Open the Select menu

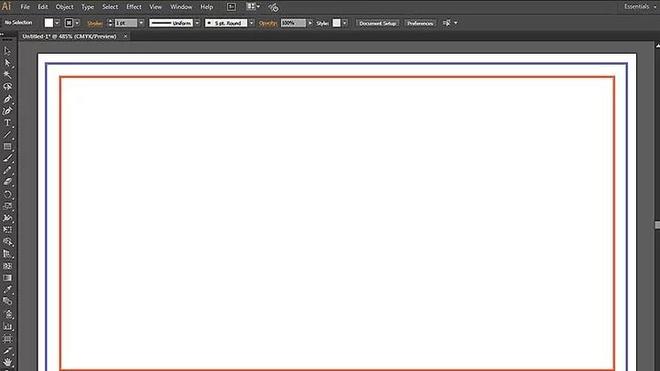point(110,7)
